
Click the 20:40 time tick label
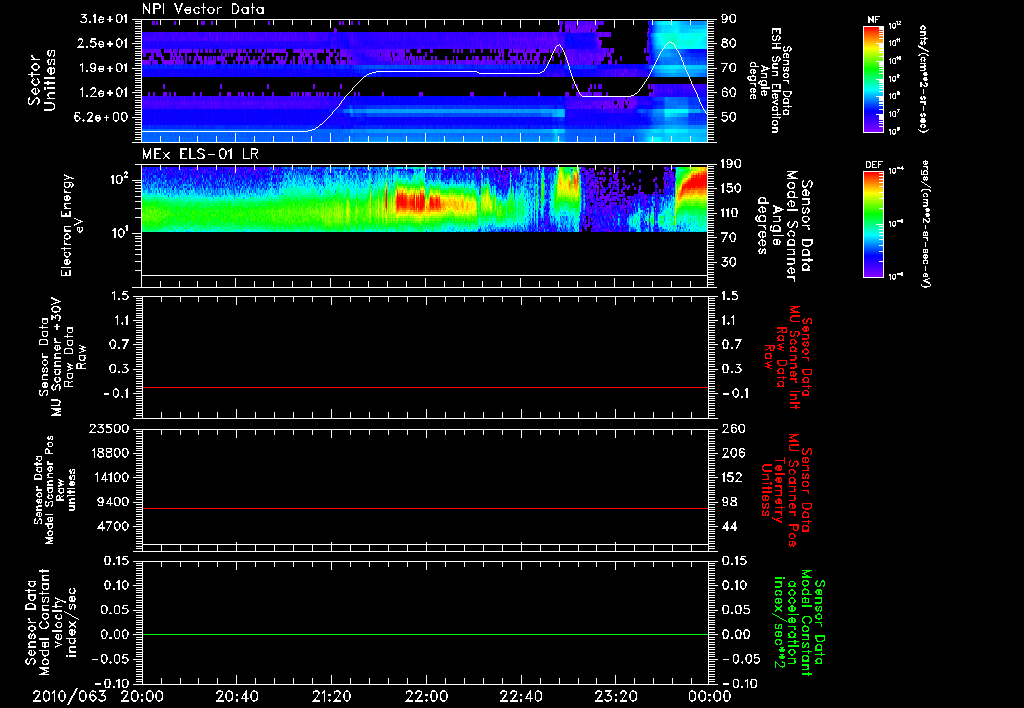[x=237, y=696]
